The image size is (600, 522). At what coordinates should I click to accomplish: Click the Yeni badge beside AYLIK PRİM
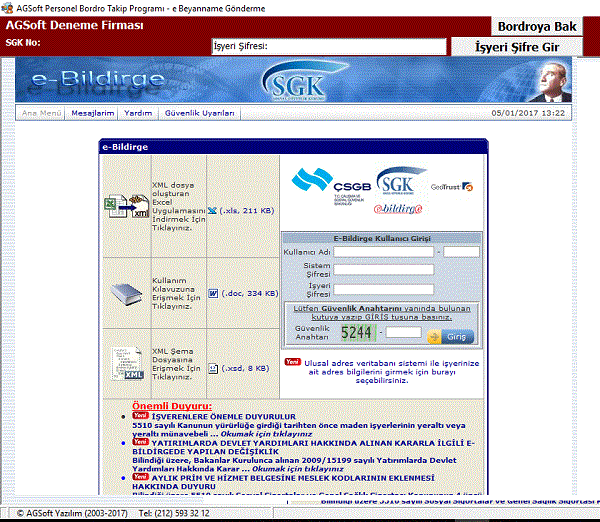pyautogui.click(x=140, y=477)
